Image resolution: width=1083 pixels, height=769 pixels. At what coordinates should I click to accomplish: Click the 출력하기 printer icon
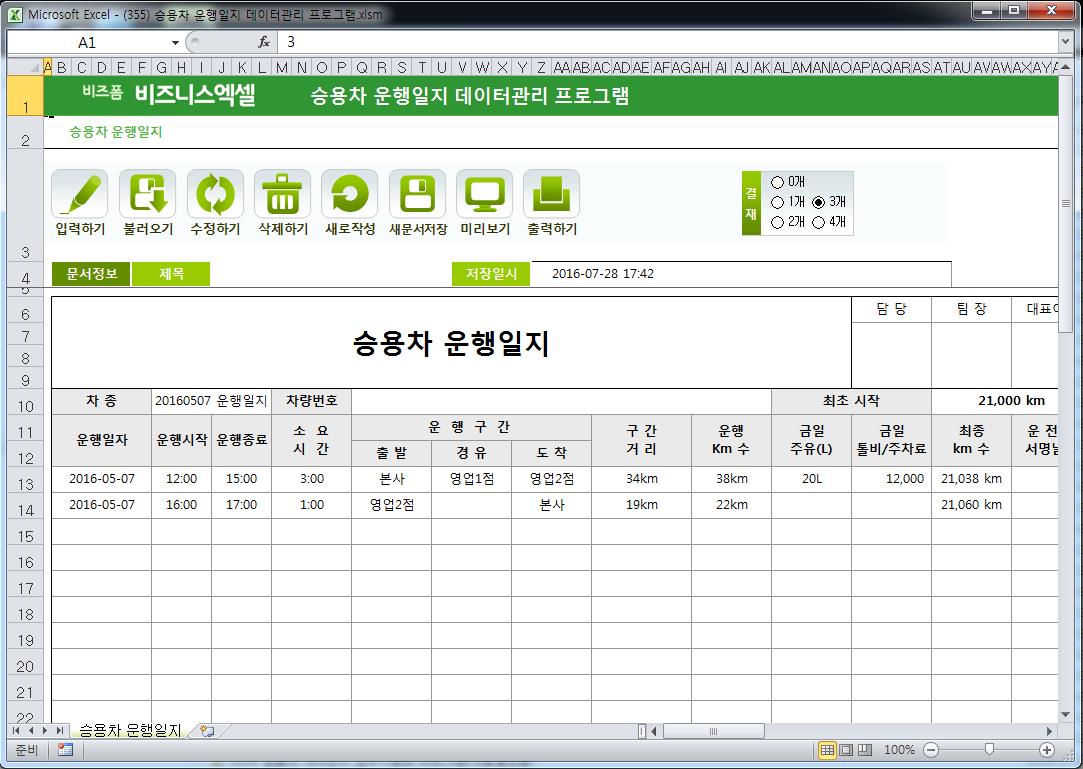(x=551, y=194)
